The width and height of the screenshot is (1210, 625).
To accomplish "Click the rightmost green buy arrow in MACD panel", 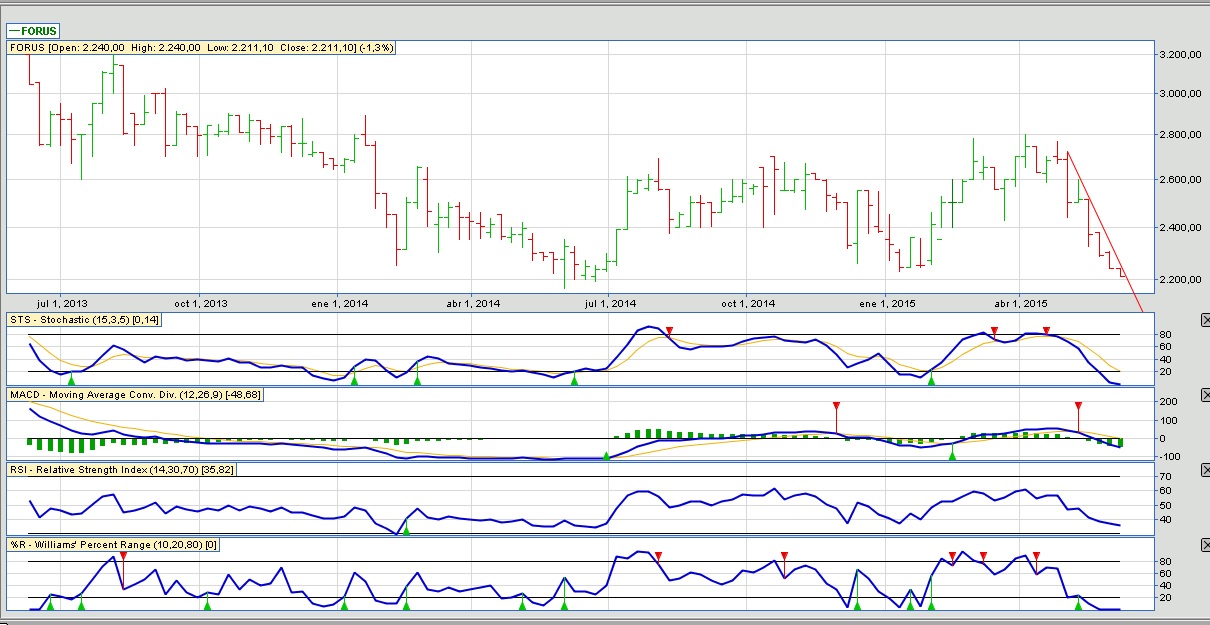I will click(952, 455).
